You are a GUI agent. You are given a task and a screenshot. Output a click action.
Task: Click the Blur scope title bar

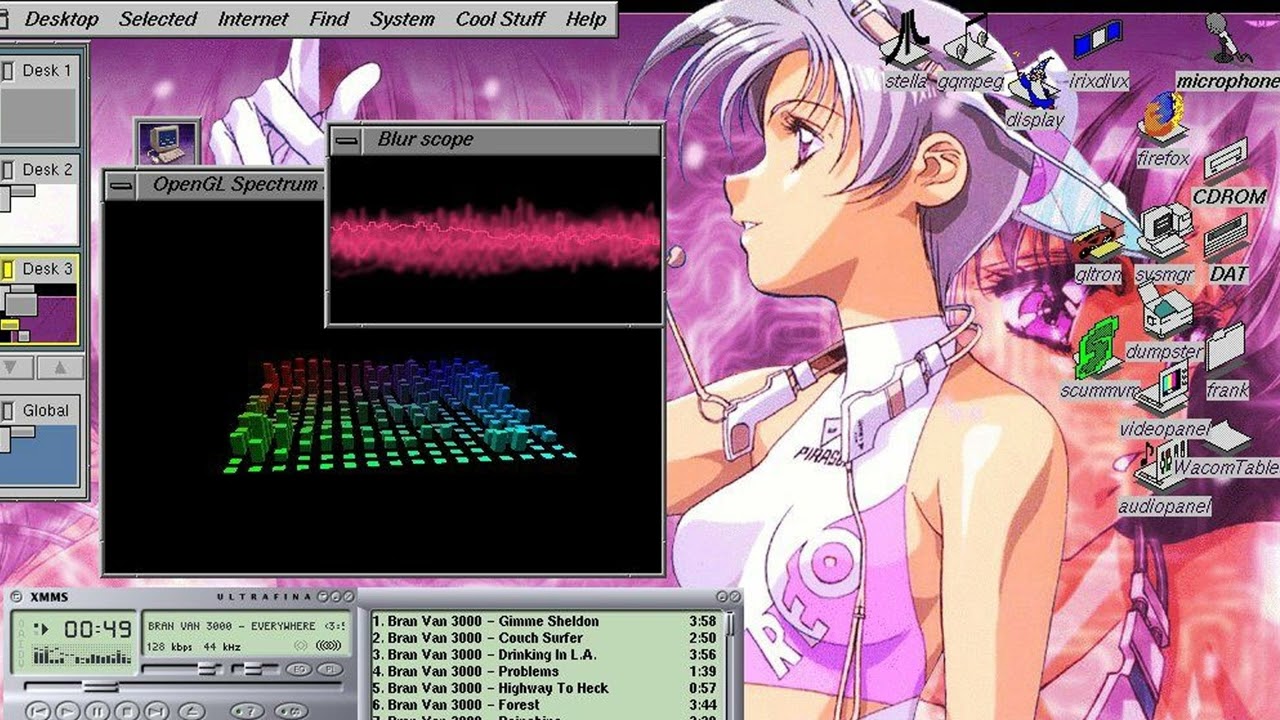pos(510,140)
